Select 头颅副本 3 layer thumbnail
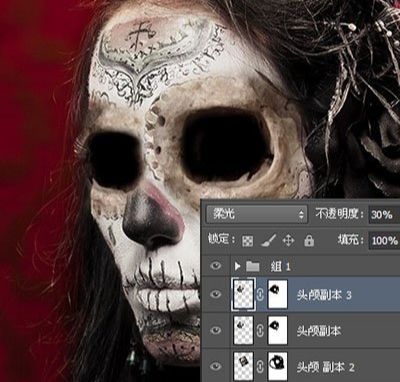The image size is (400, 382). point(243,294)
